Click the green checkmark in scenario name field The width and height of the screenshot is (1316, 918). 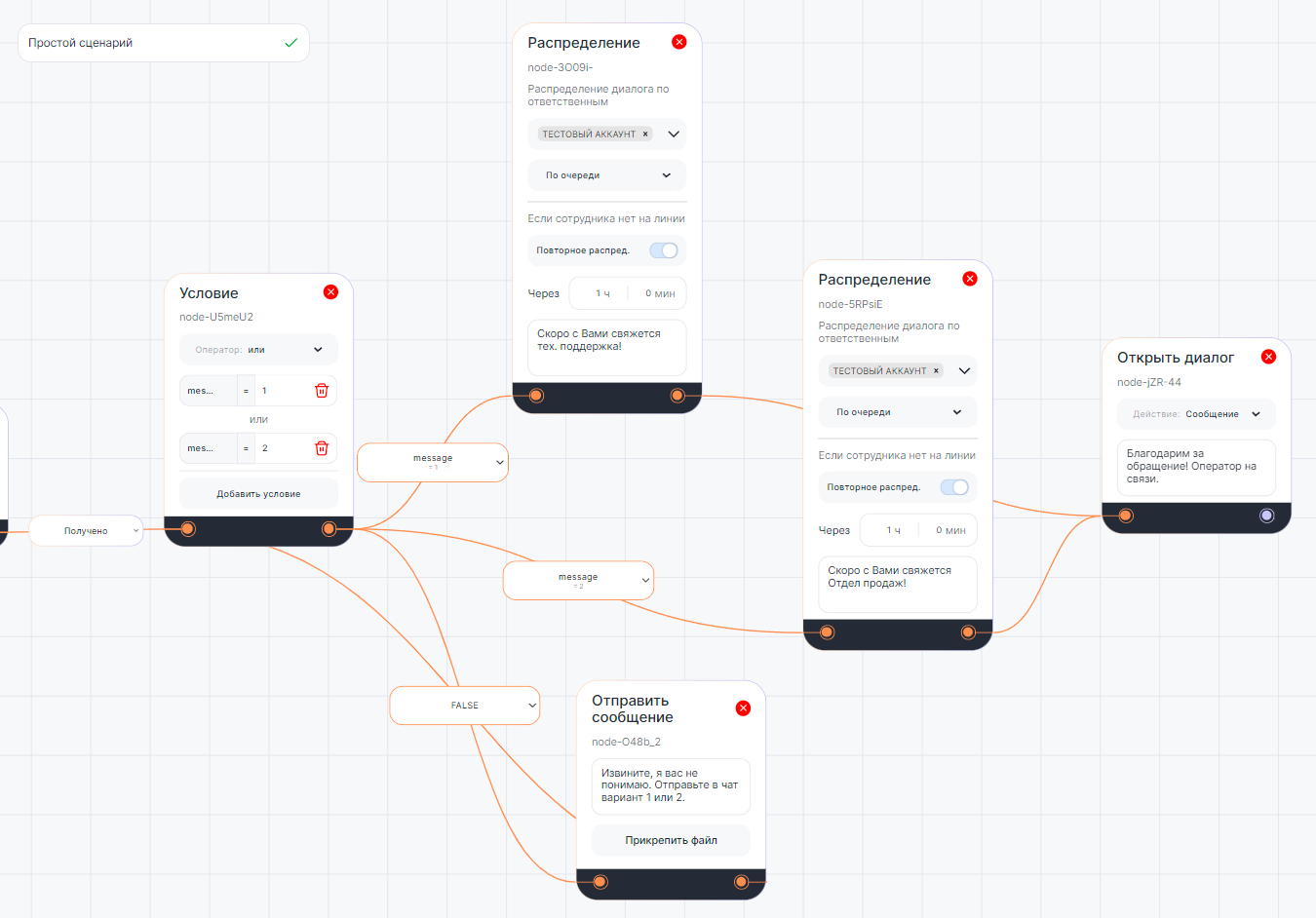click(x=290, y=43)
